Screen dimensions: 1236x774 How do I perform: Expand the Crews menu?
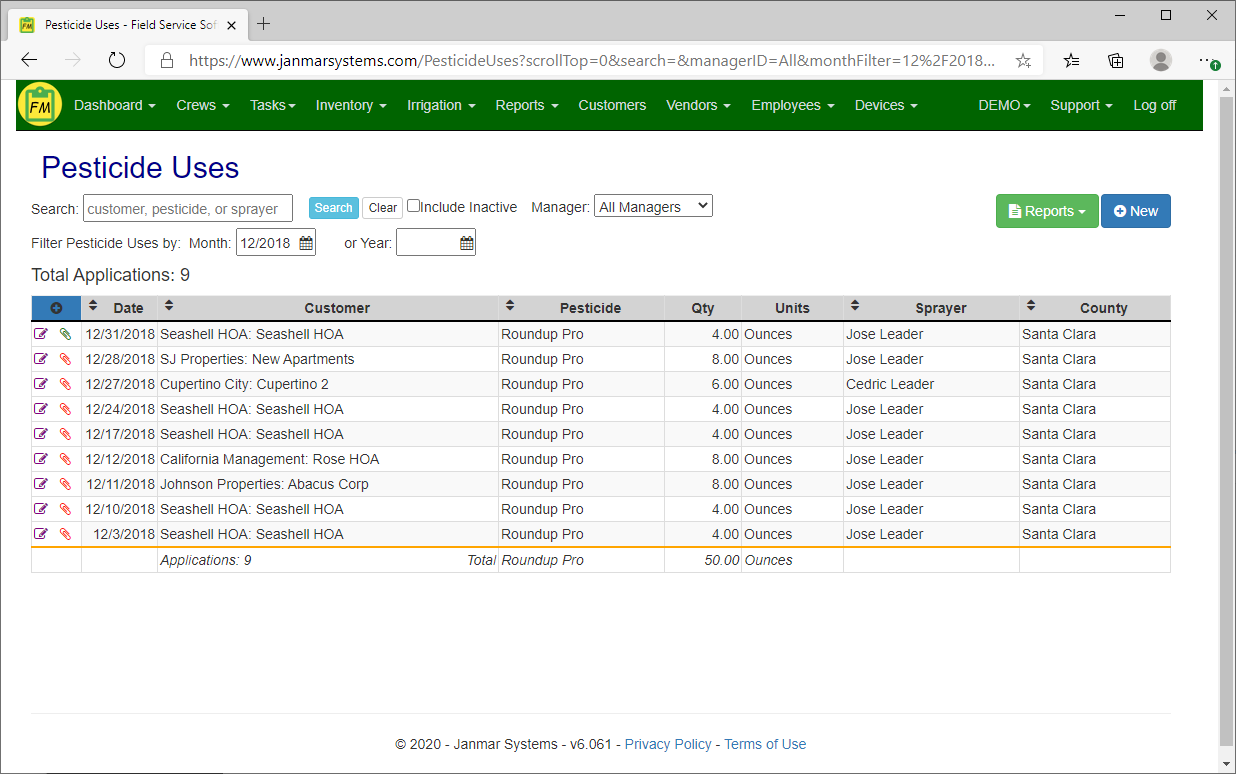click(x=203, y=105)
